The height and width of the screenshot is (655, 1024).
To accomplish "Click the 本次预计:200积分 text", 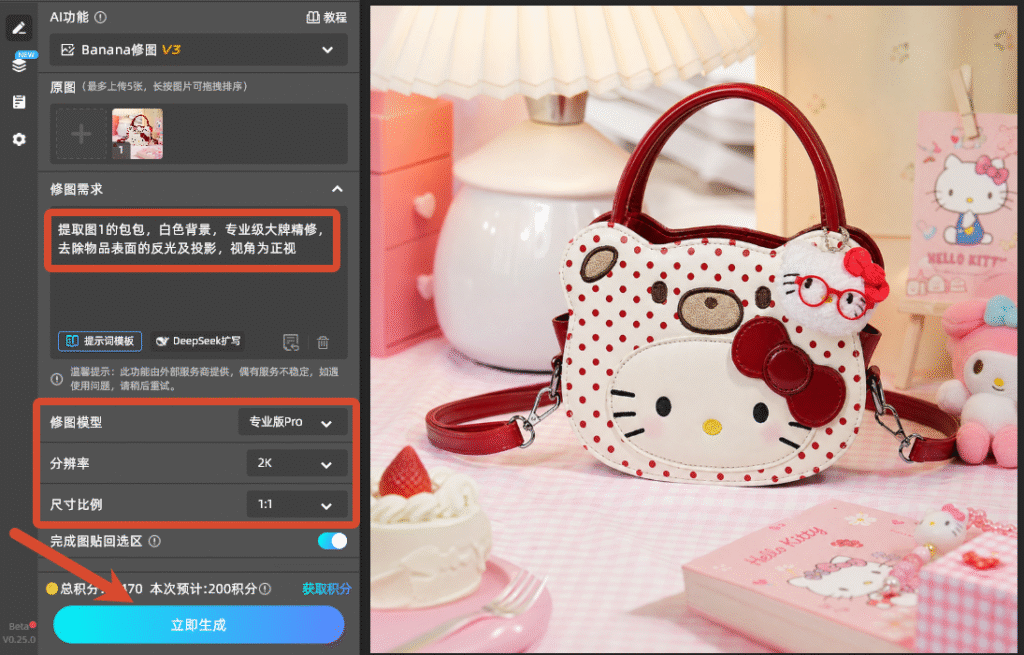I will [204, 589].
